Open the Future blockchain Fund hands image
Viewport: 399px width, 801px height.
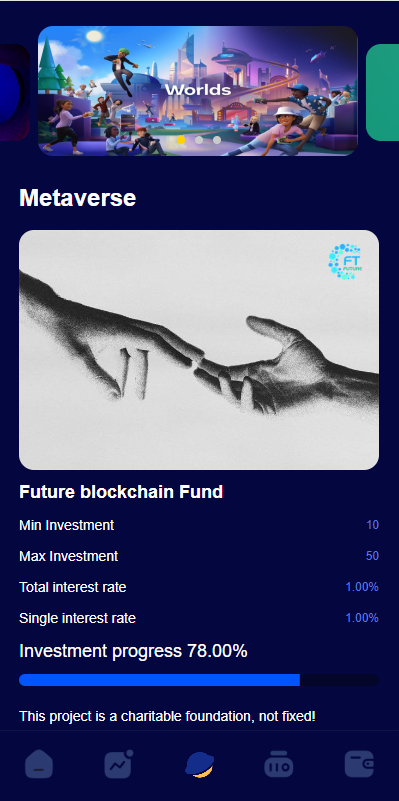tap(199, 350)
